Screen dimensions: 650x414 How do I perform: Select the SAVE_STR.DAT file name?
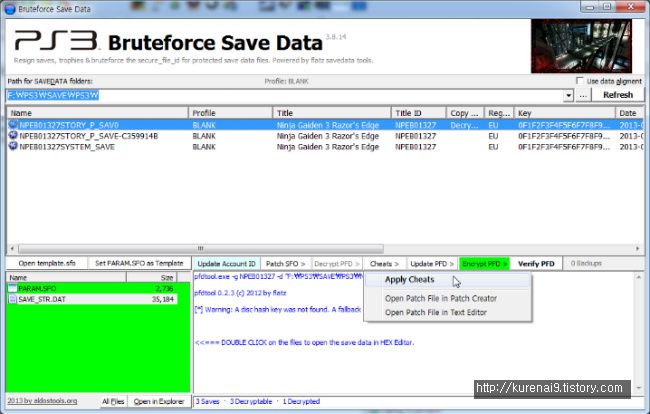[42, 299]
